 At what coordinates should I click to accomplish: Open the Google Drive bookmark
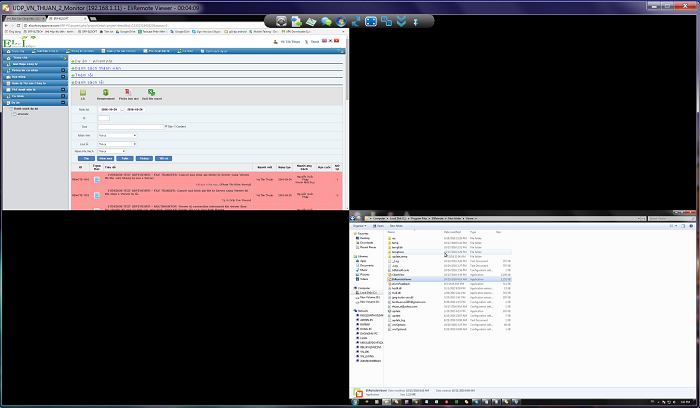[x=126, y=32]
